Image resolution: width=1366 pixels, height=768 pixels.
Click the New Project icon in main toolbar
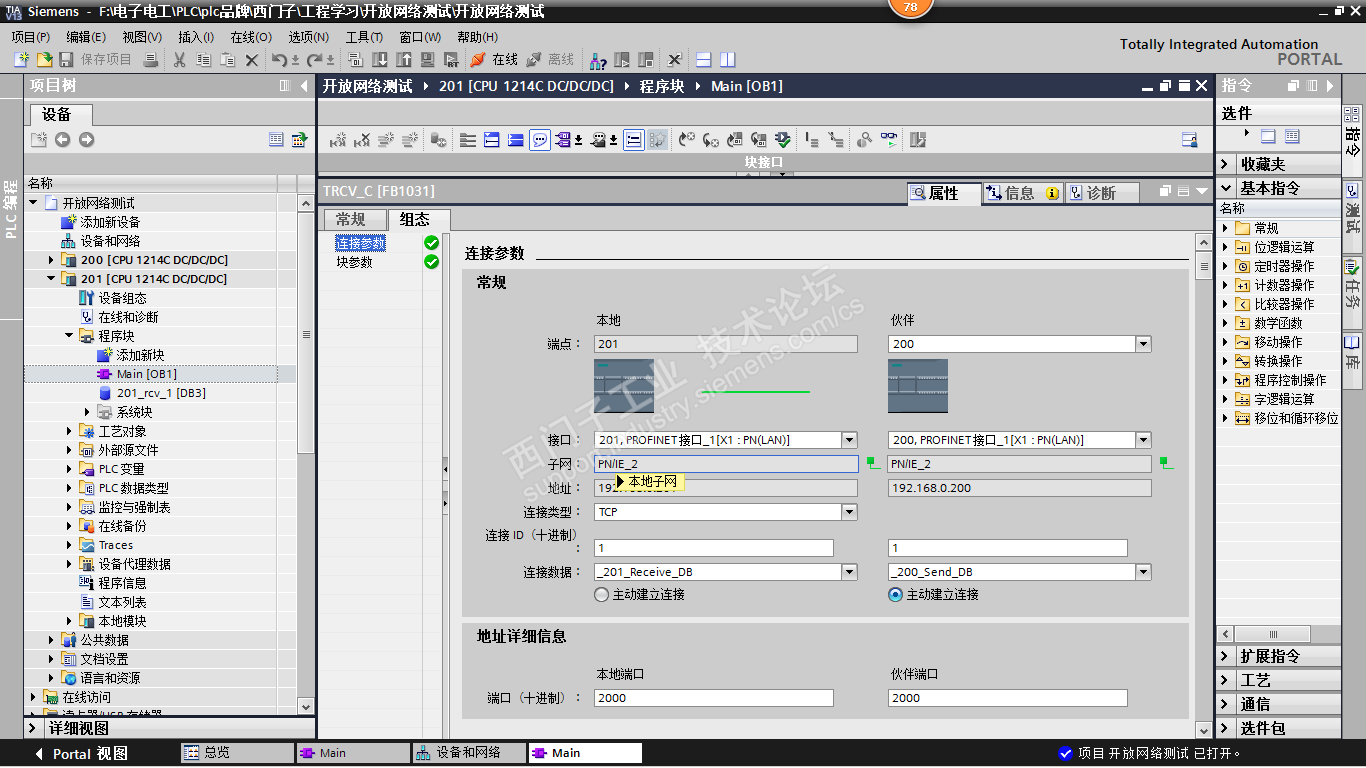20,60
